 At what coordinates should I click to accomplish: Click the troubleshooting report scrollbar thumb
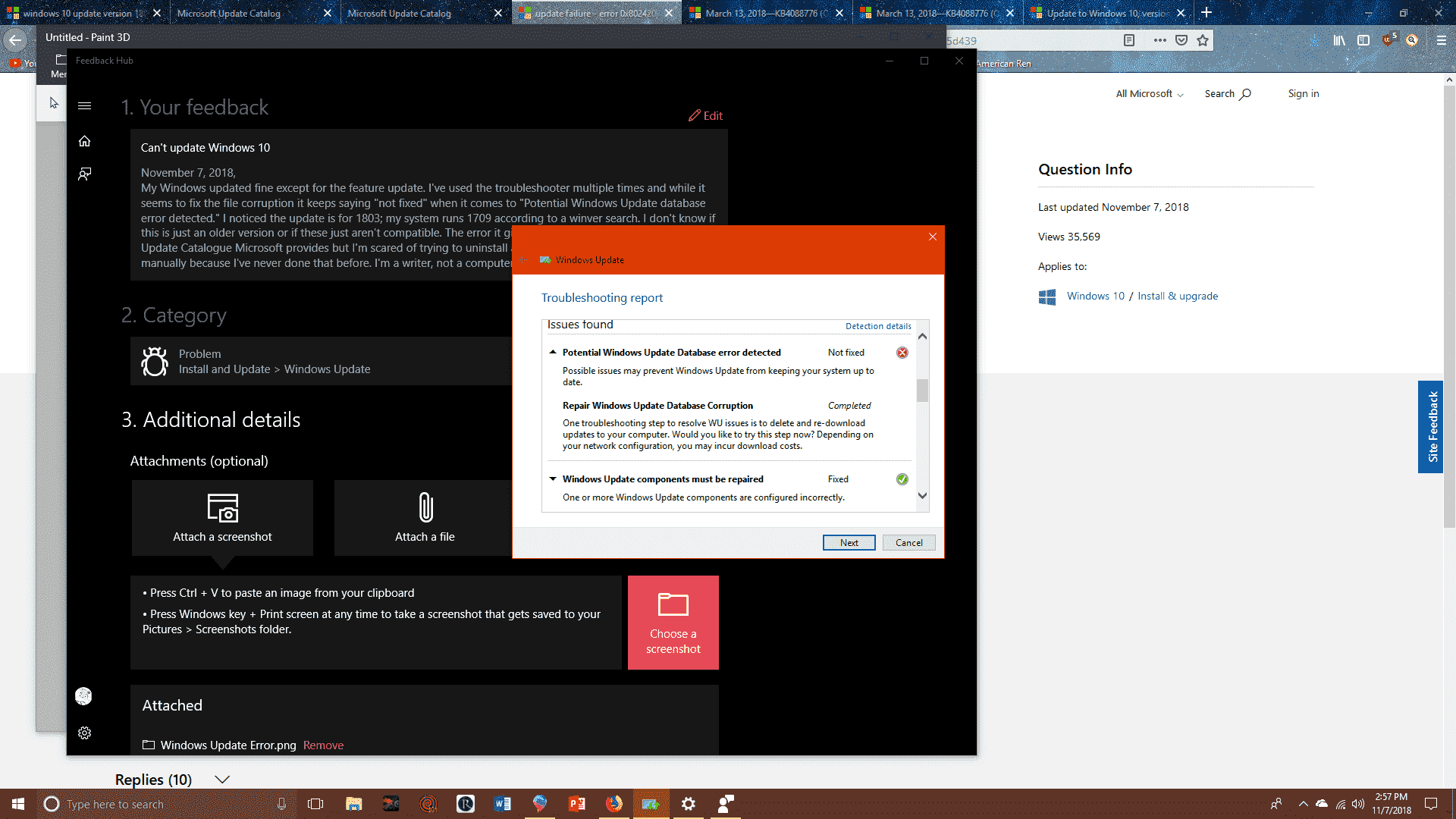[x=922, y=390]
